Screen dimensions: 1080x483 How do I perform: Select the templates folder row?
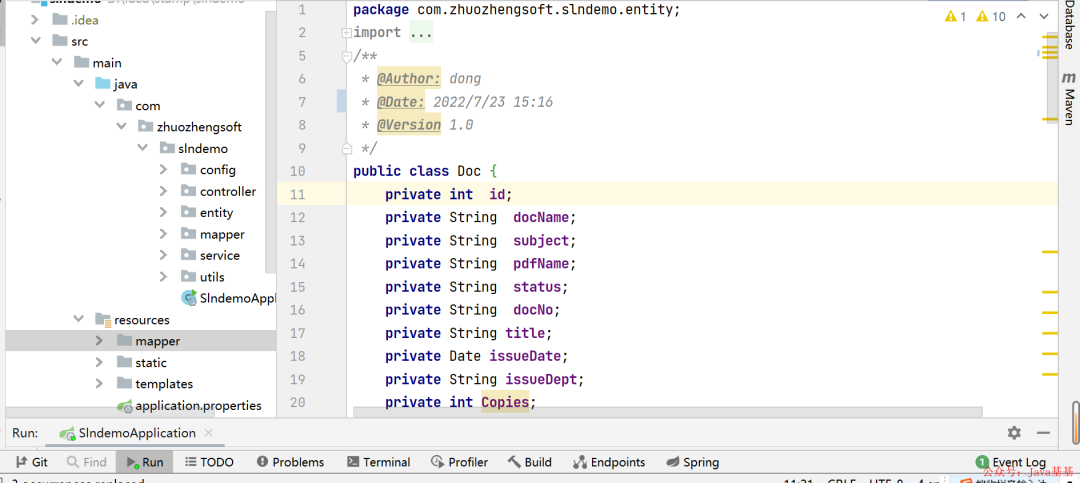[x=141, y=383]
